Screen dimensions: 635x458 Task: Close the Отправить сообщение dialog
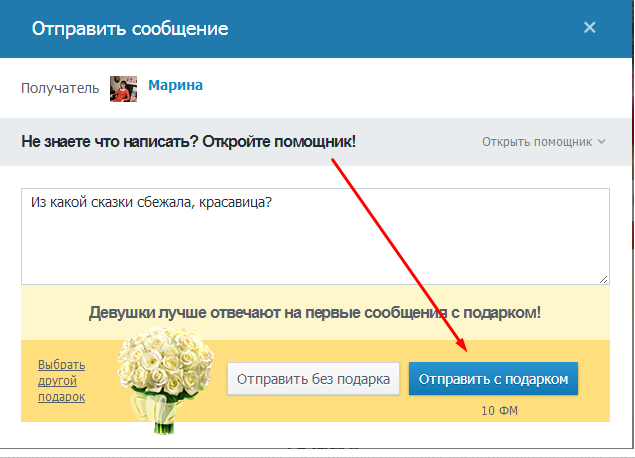(589, 28)
